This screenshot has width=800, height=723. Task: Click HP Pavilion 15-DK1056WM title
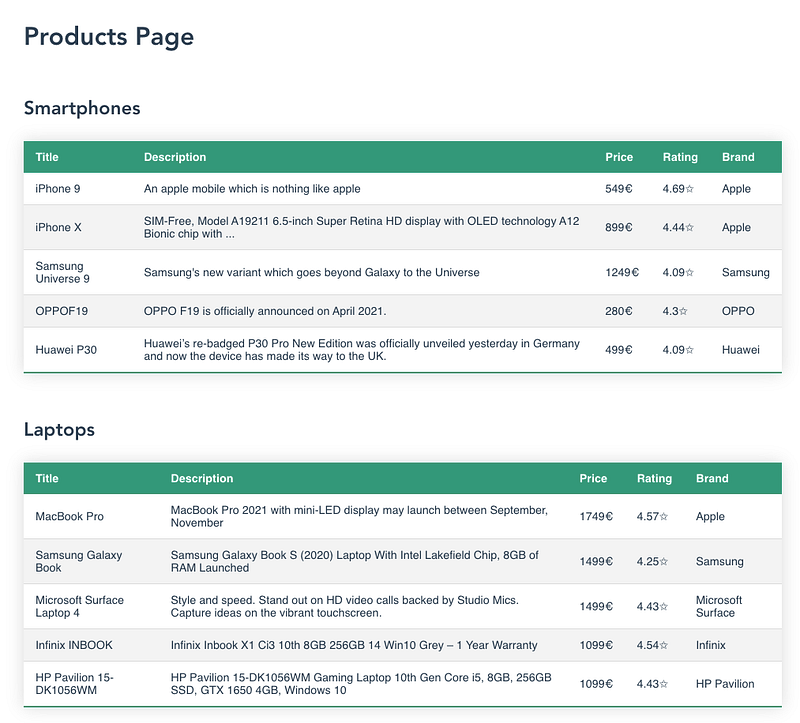[x=74, y=684]
